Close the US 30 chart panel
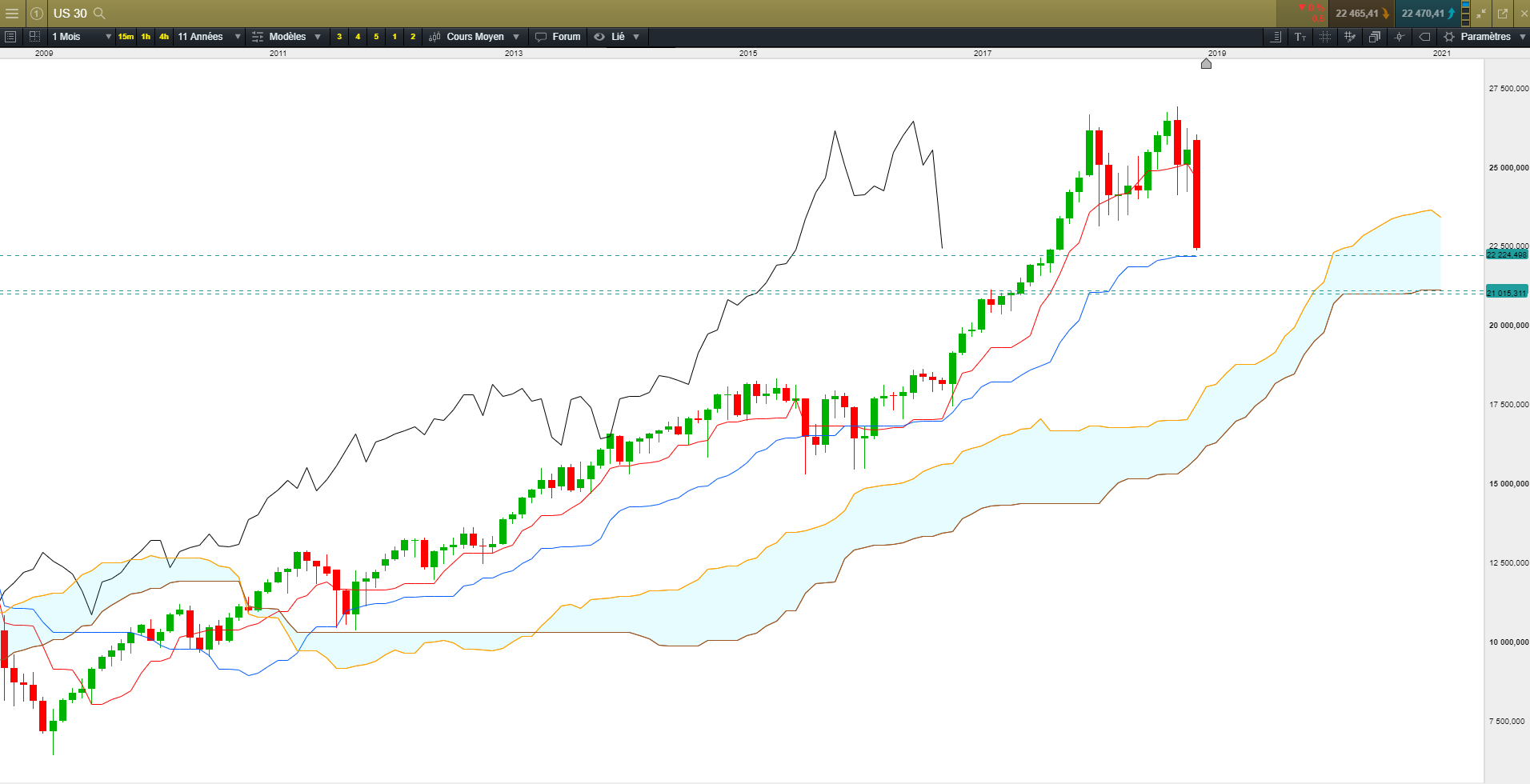 (1524, 14)
